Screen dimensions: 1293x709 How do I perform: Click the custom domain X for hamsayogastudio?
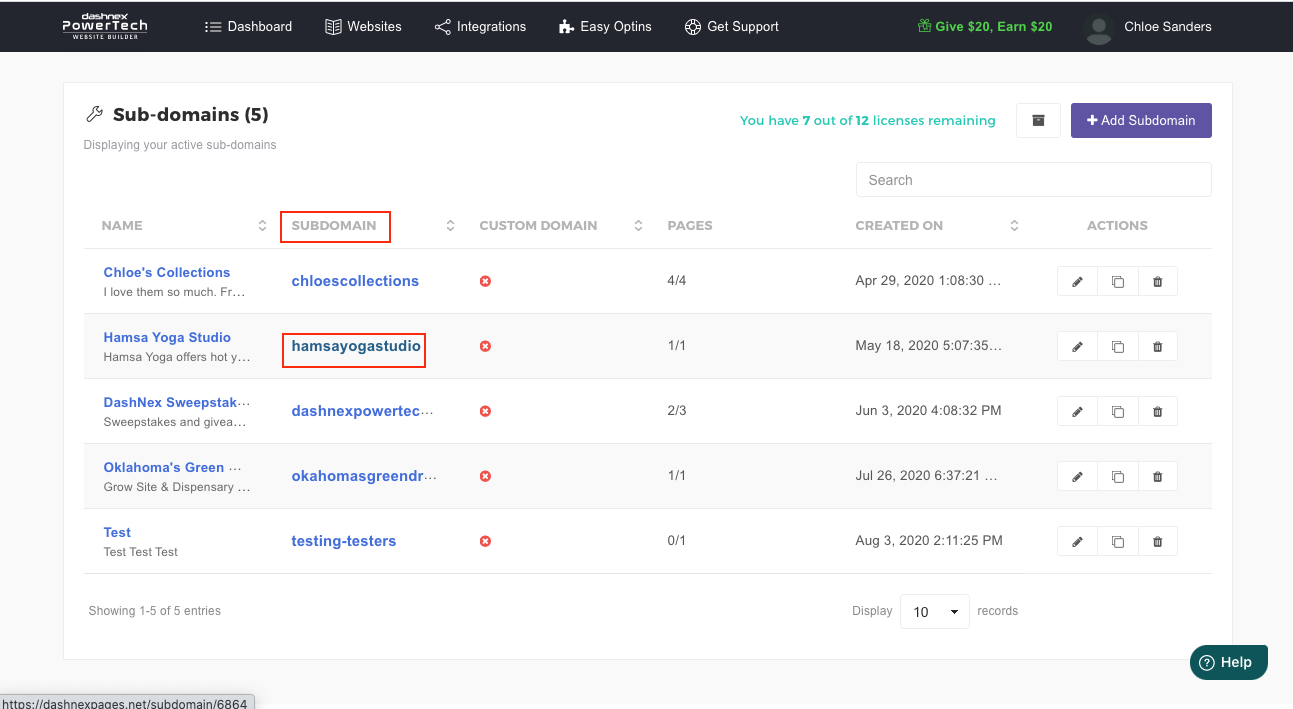(485, 346)
